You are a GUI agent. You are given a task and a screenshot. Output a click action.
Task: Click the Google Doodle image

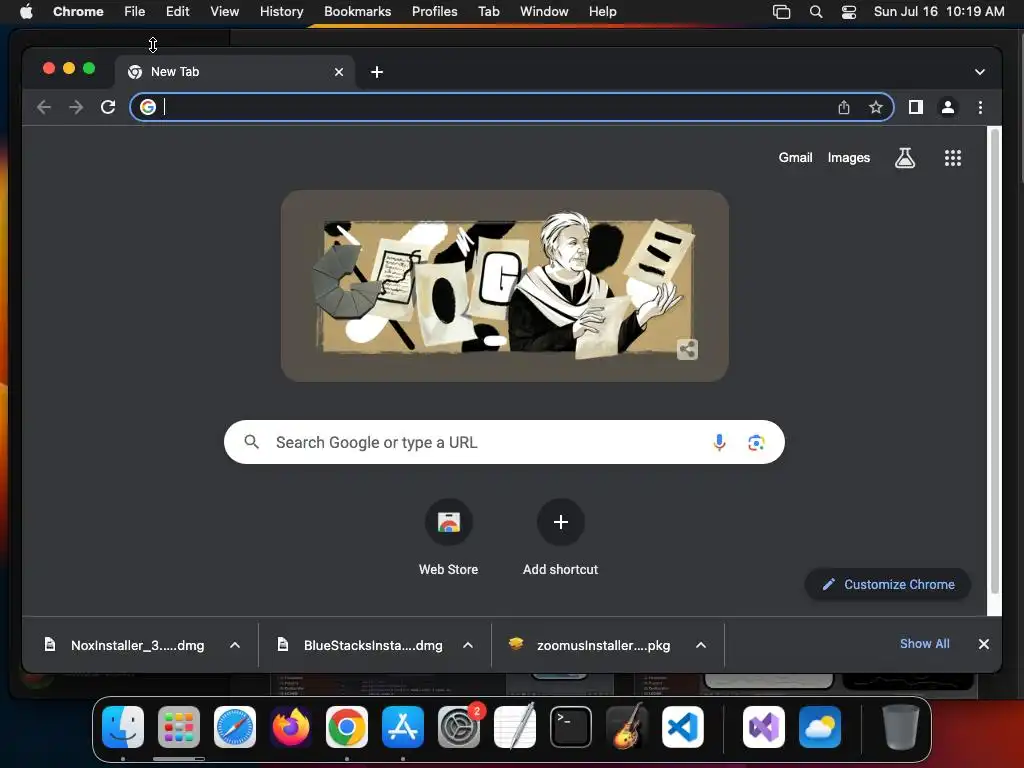tap(505, 286)
